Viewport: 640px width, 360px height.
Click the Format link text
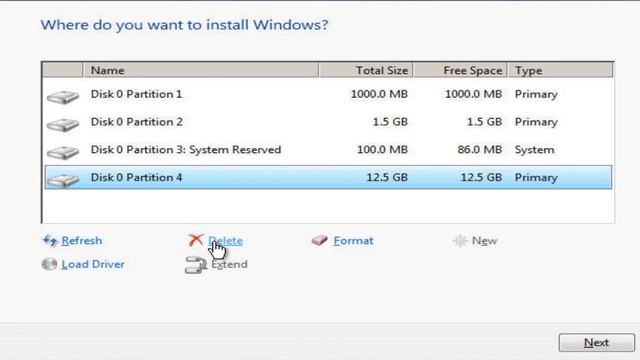pos(353,240)
